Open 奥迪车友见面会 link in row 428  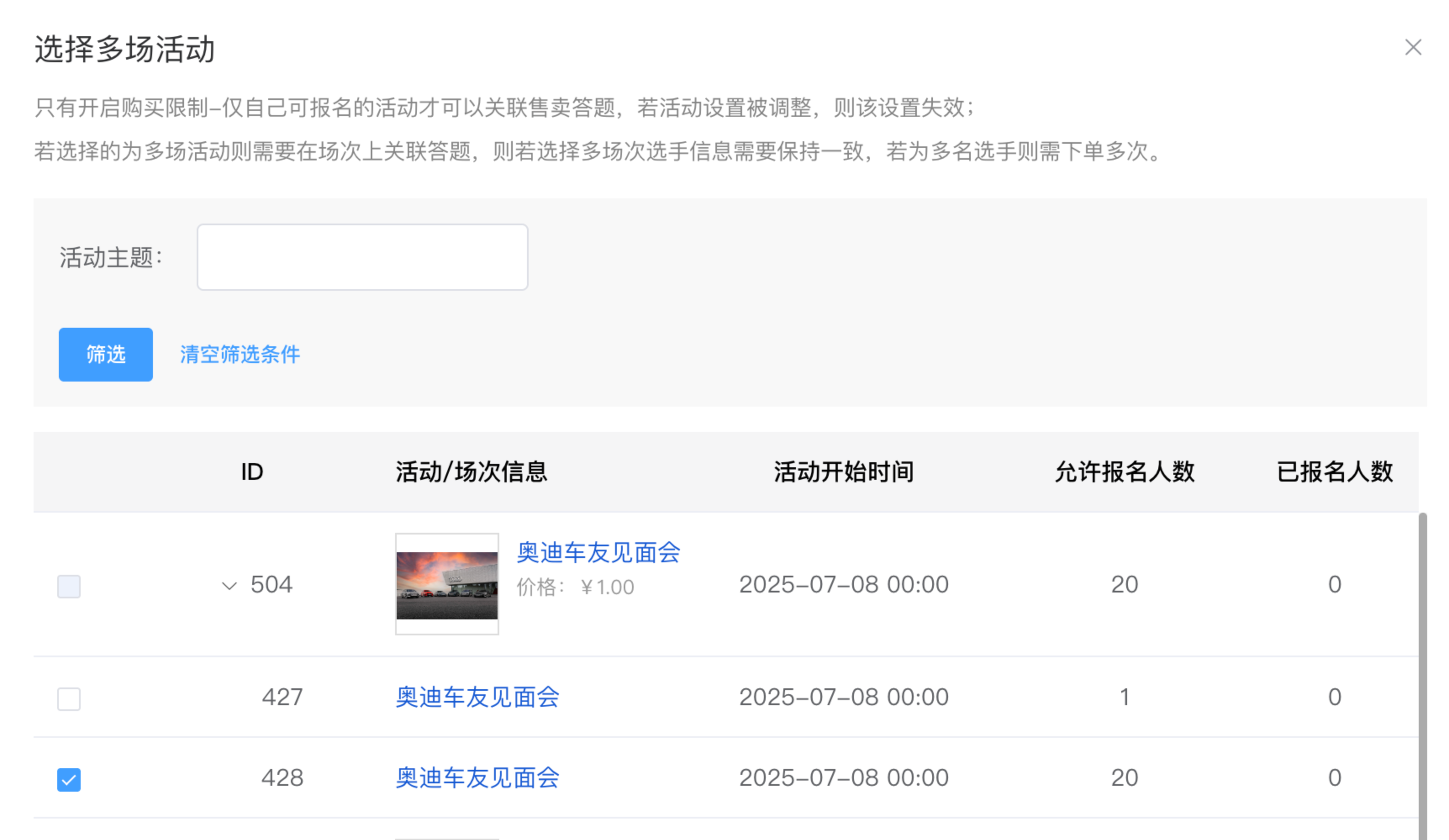[x=477, y=777]
